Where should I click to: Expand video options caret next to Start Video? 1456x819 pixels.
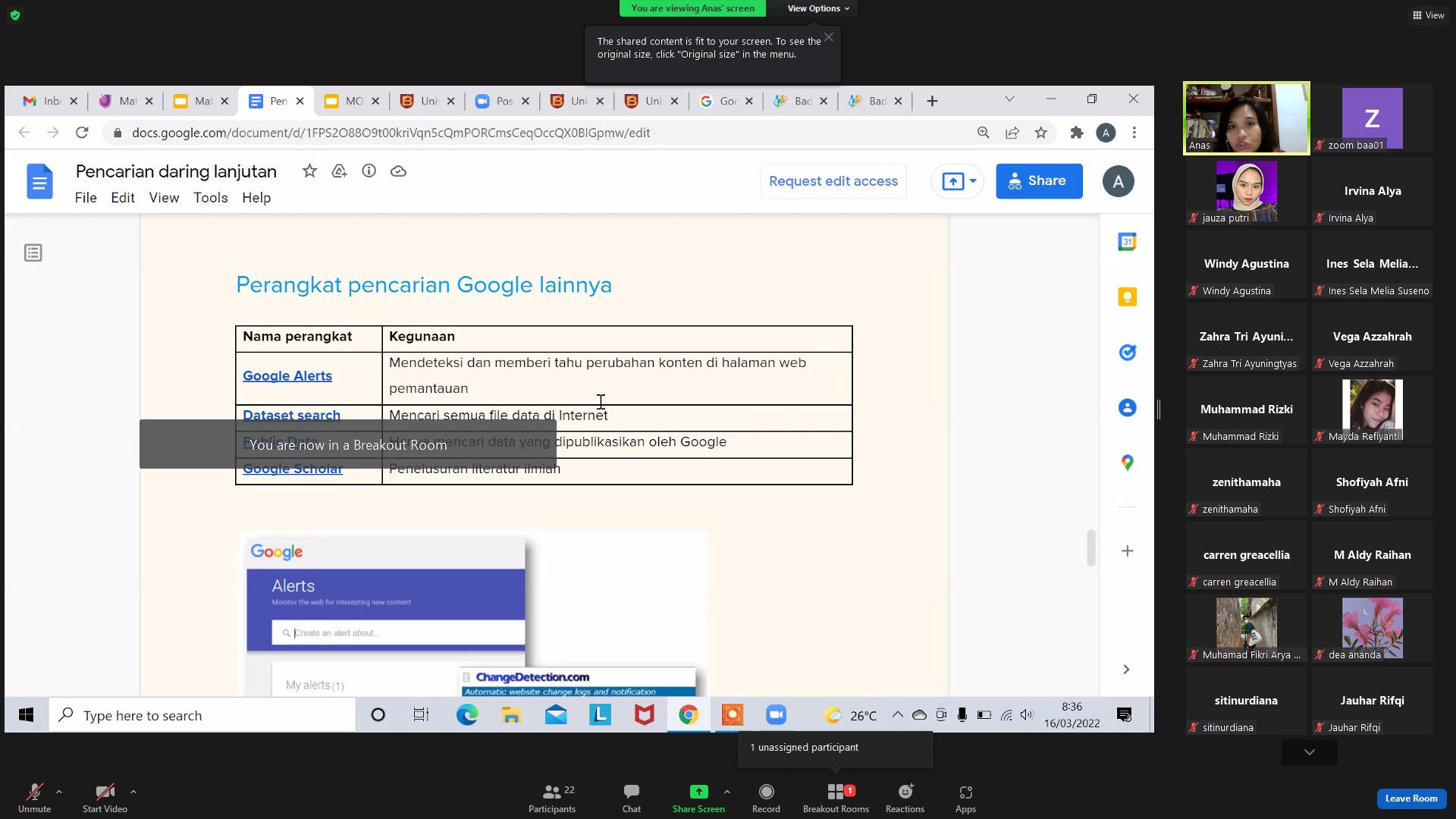pyautogui.click(x=133, y=792)
